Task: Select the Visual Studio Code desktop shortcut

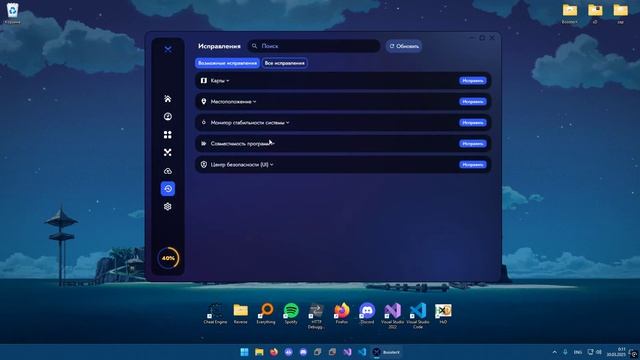Action: pyautogui.click(x=418, y=316)
